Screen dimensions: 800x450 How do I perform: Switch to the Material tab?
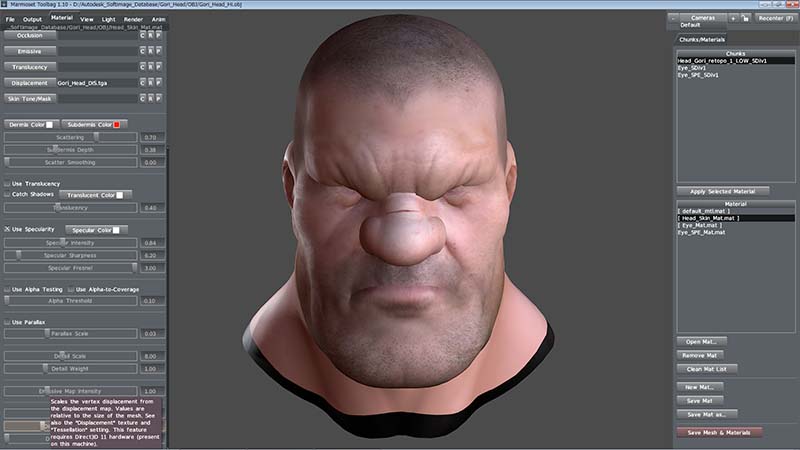[62, 18]
